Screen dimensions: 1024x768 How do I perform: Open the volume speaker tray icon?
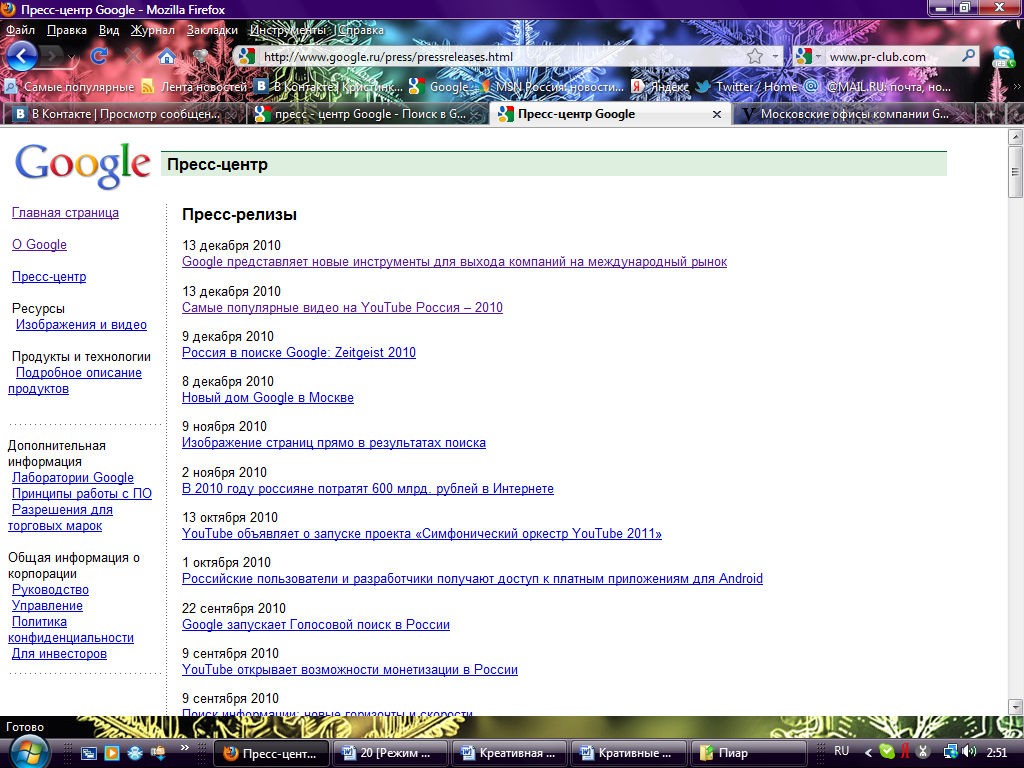[969, 752]
